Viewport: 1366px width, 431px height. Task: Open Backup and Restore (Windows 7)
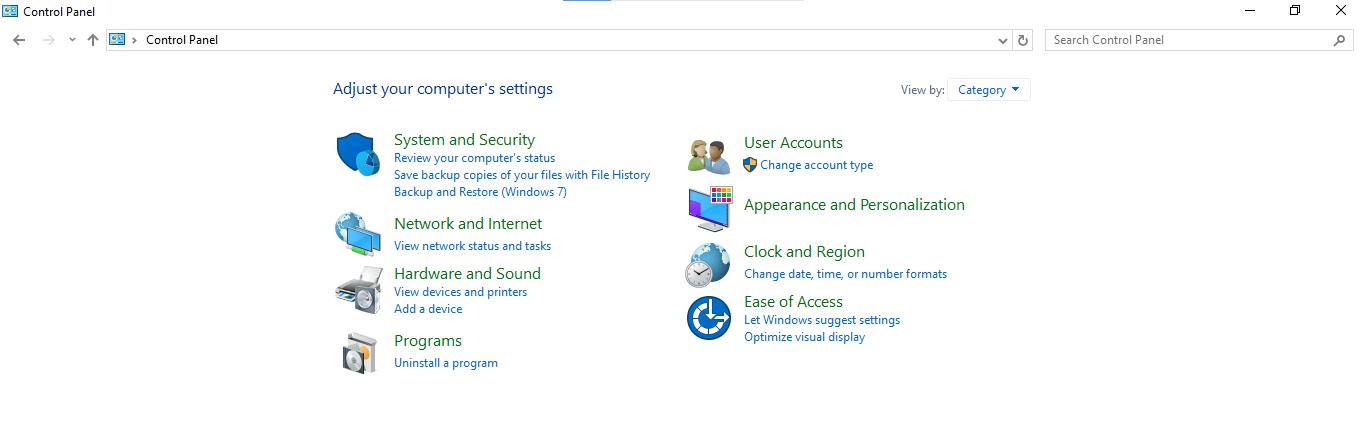tap(480, 192)
